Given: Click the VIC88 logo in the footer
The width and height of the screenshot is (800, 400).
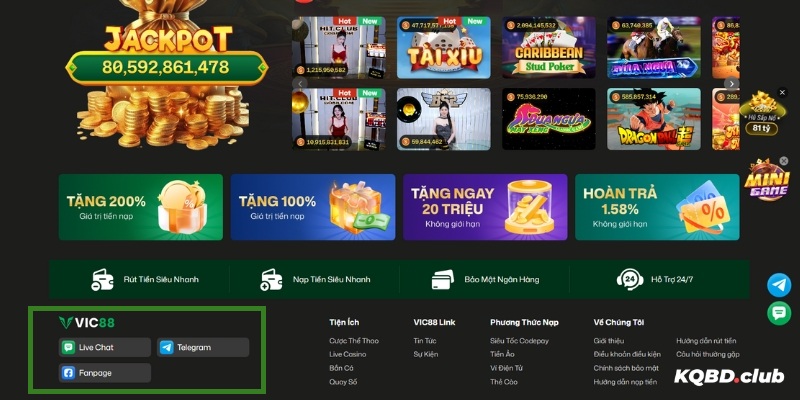Looking at the screenshot, I should [x=87, y=322].
